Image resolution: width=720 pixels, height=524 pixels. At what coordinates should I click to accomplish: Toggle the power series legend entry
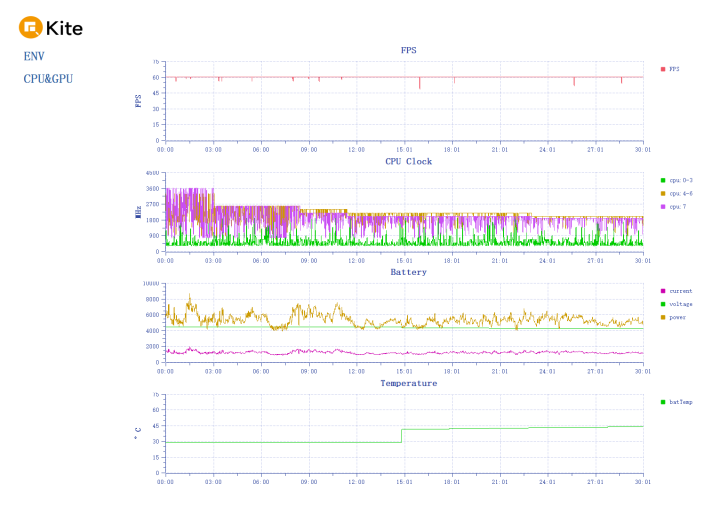[673, 317]
